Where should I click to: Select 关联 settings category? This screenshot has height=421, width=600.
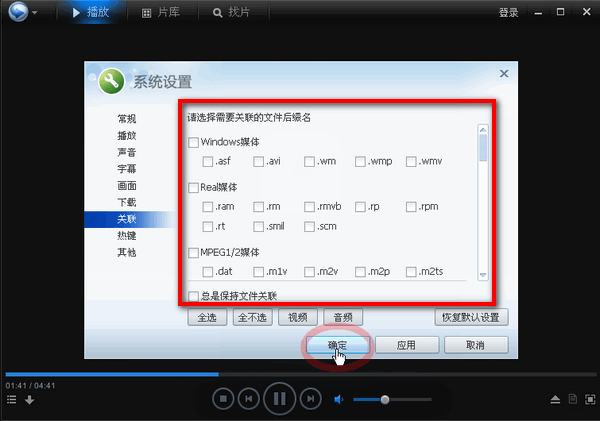click(130, 219)
